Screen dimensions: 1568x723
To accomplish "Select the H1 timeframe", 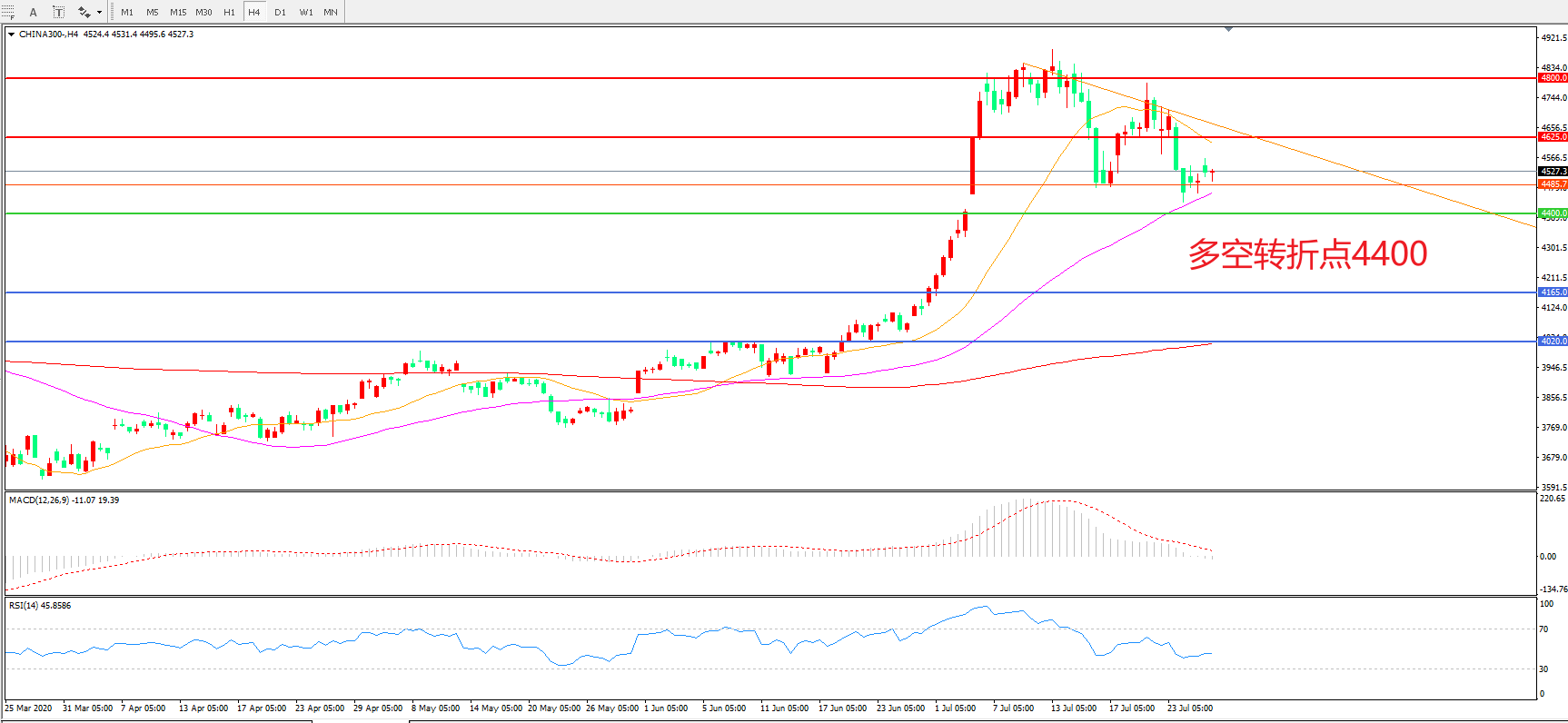I will click(229, 12).
